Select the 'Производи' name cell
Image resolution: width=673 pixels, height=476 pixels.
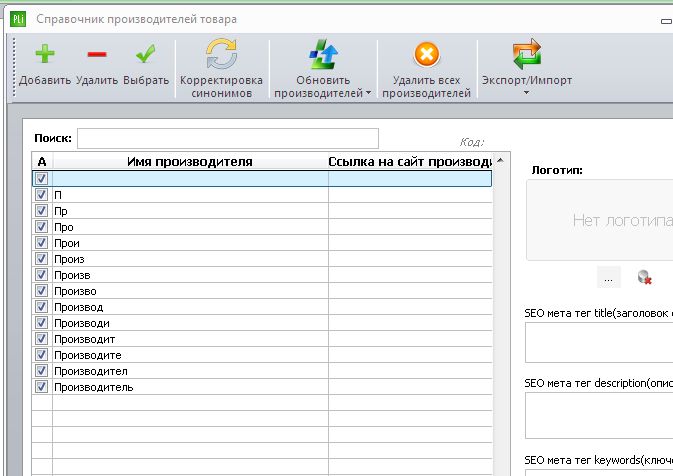click(x=190, y=322)
